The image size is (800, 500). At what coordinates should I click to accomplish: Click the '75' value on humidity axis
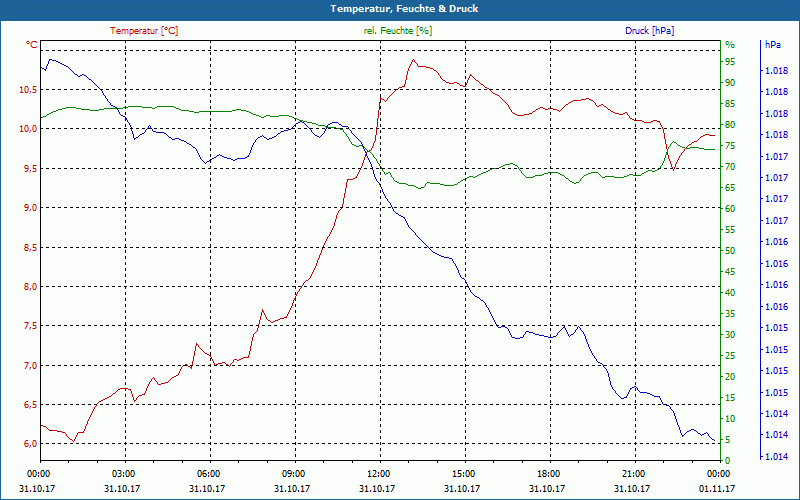pyautogui.click(x=730, y=146)
